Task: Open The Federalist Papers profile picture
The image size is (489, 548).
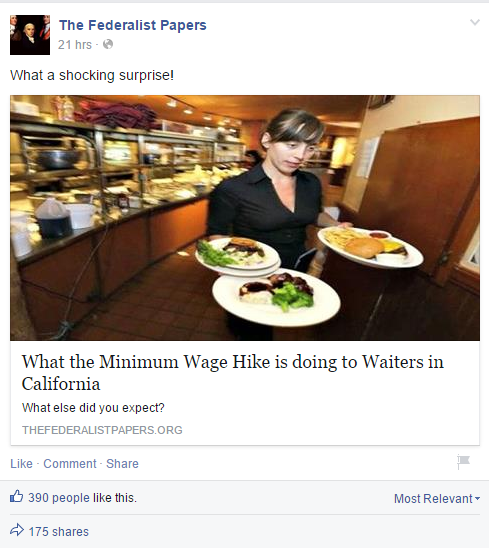Action: coord(30,35)
